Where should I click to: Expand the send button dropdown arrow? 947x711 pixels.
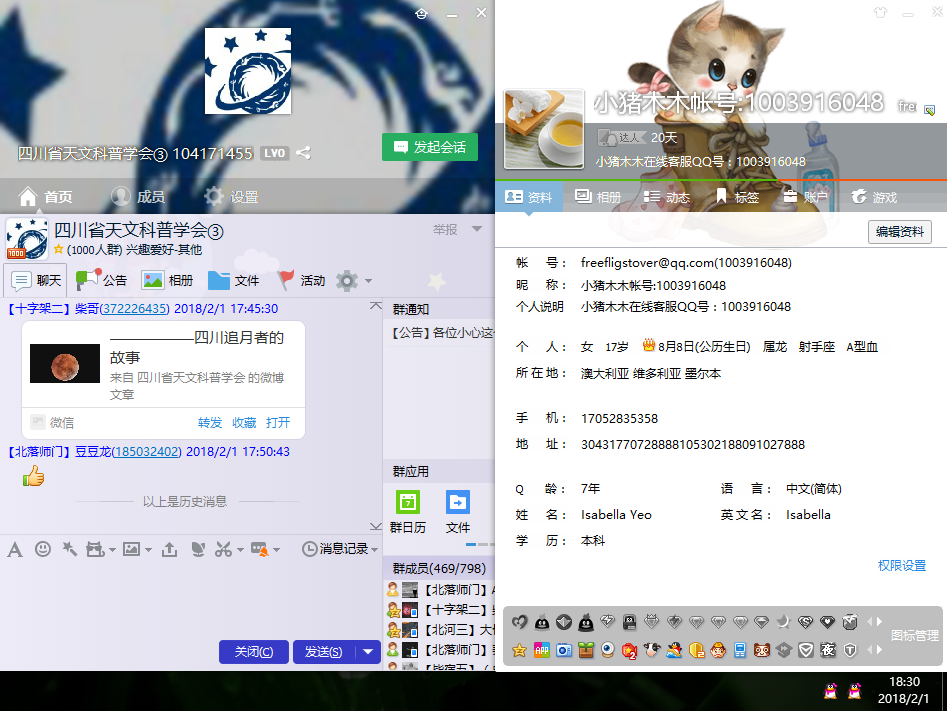point(368,652)
